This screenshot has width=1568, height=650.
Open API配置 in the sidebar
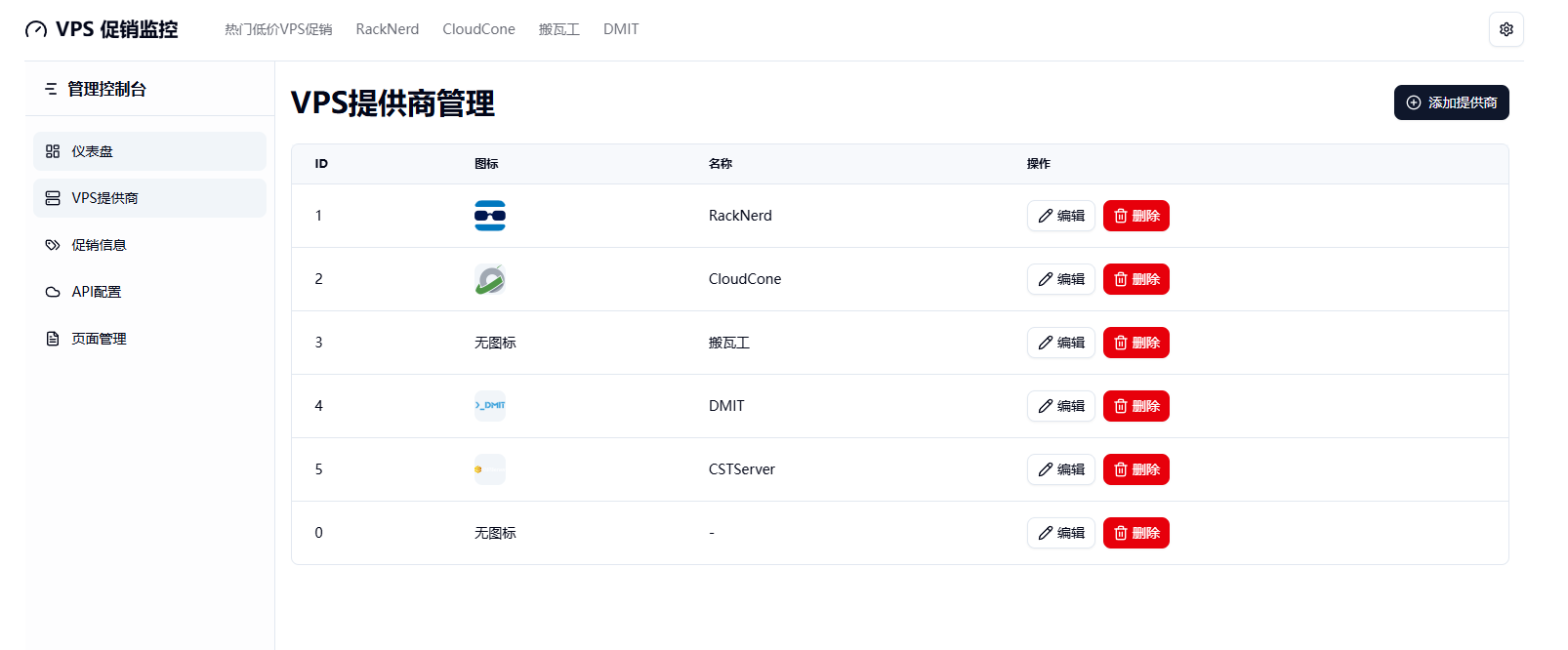tap(149, 292)
